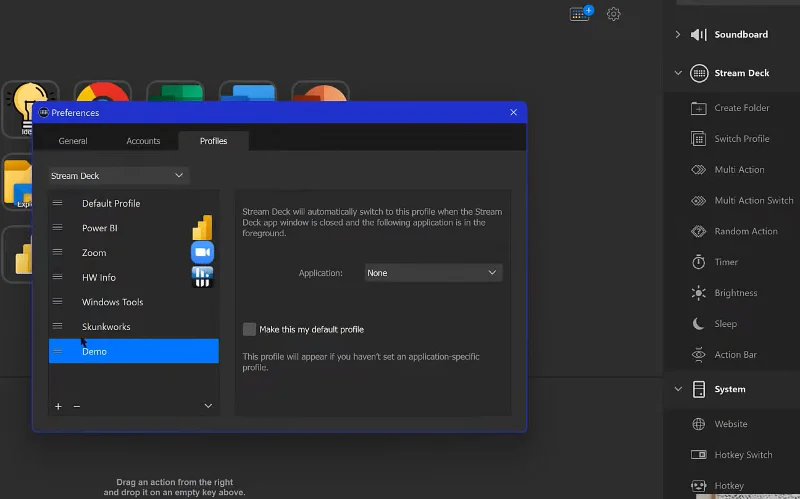Click the Brightness action label
The width and height of the screenshot is (800, 499).
click(x=736, y=293)
